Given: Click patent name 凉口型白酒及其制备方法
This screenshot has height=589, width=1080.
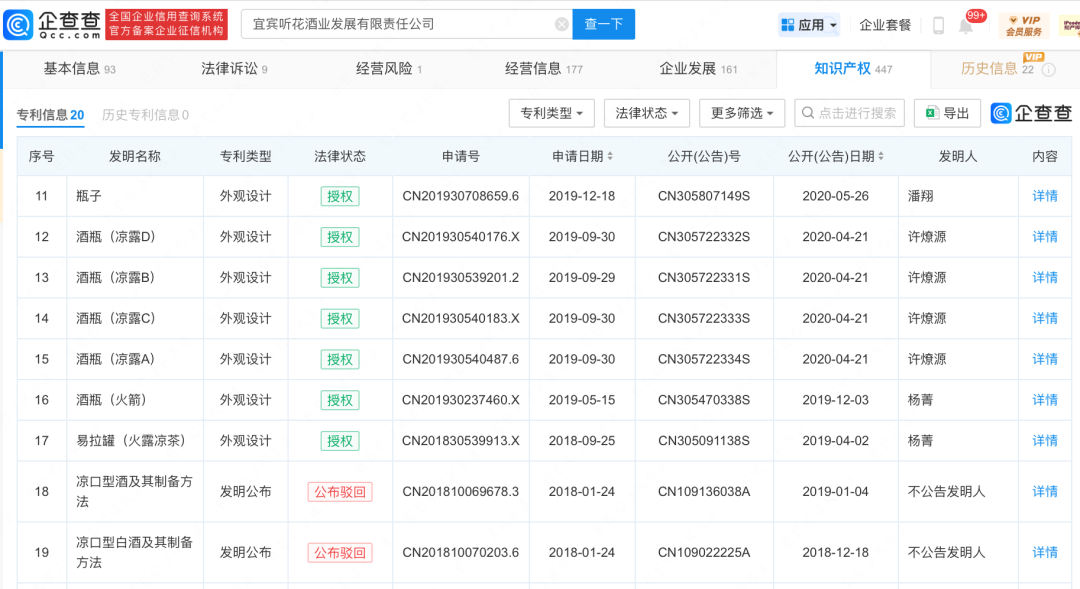Looking at the screenshot, I should click(x=134, y=552).
